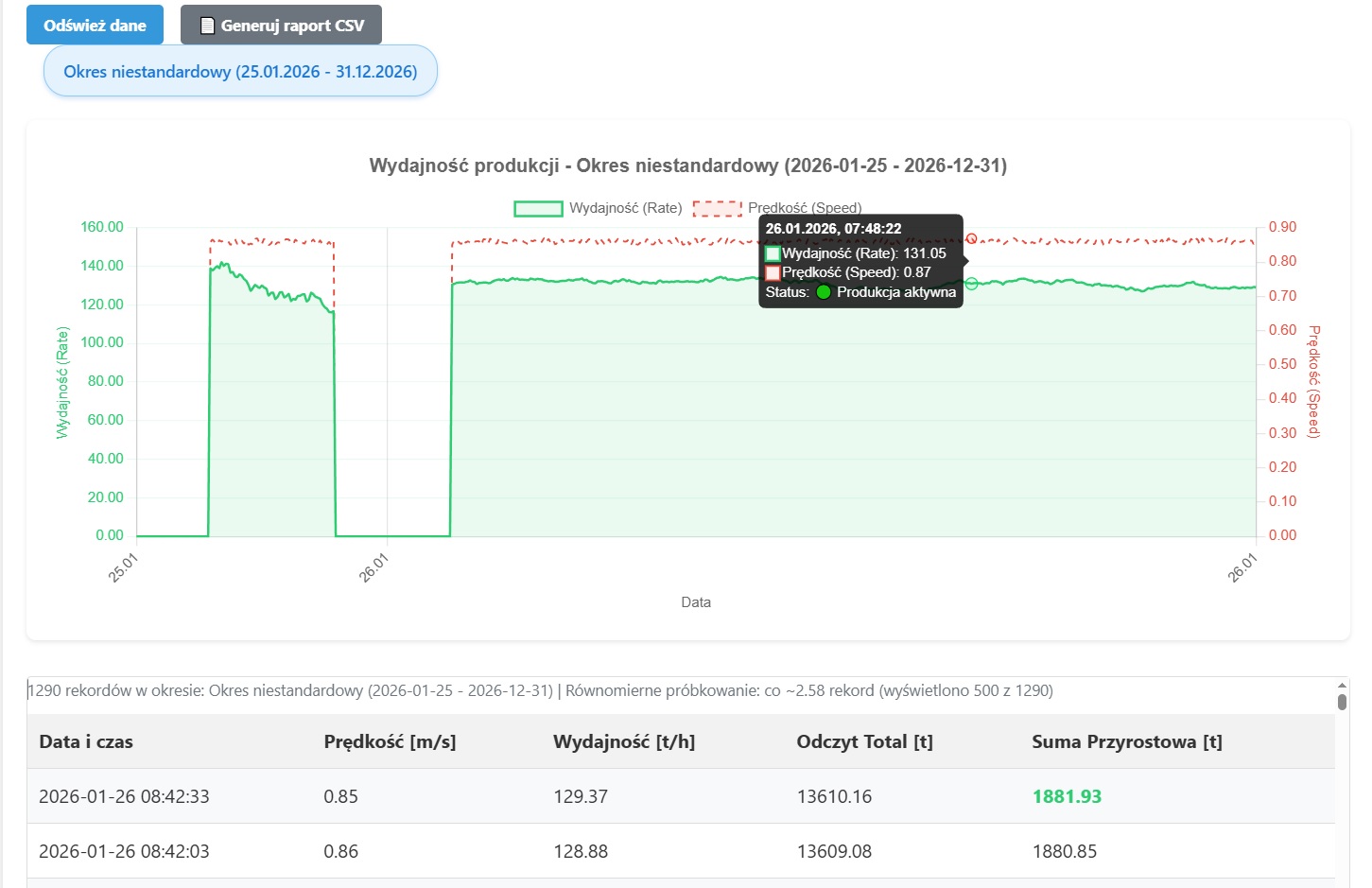Click the table's vertical scrollbar thumb
The image size is (1372, 888).
pyautogui.click(x=1342, y=702)
